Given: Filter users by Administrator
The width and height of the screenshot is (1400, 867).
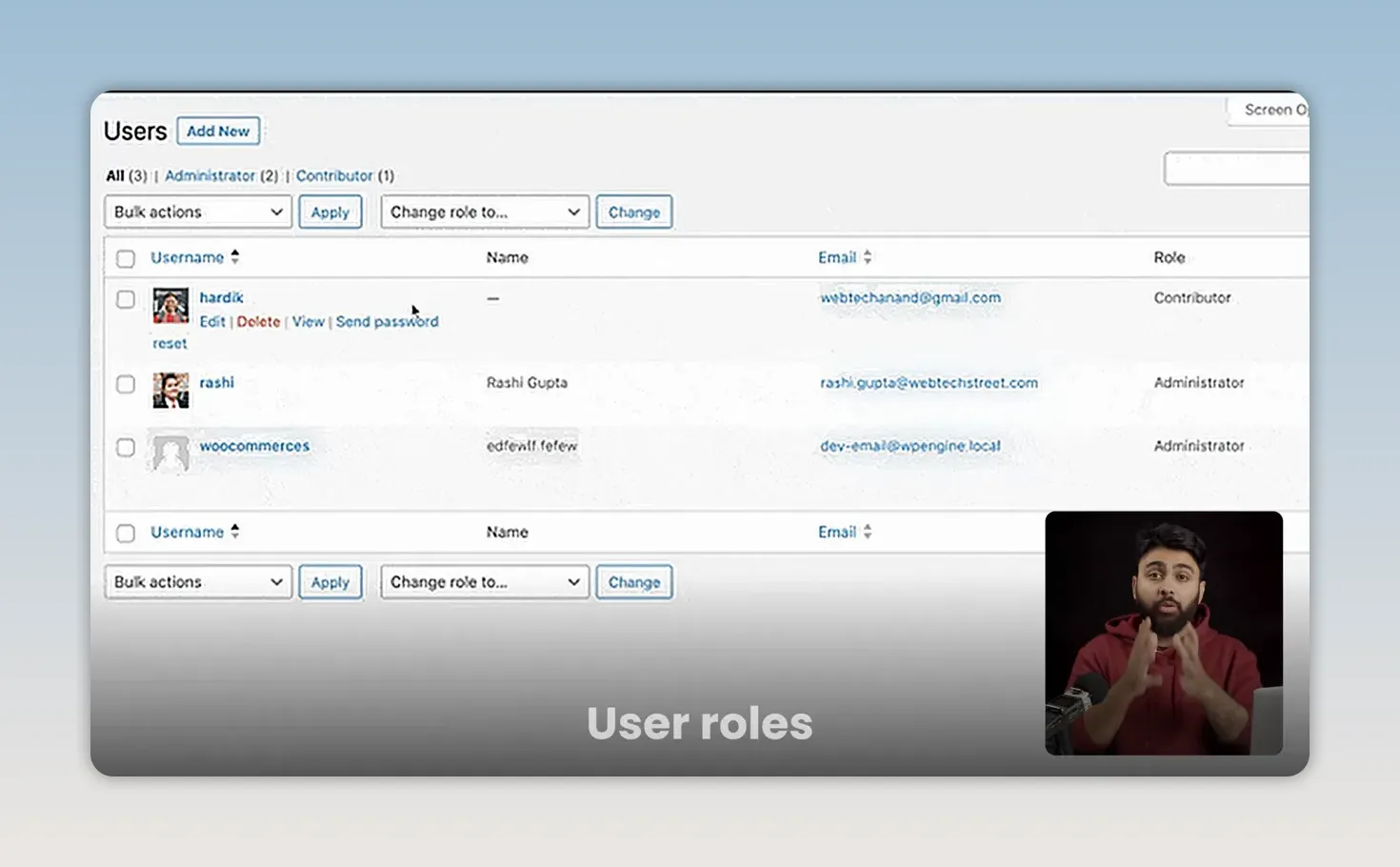Looking at the screenshot, I should tap(210, 175).
